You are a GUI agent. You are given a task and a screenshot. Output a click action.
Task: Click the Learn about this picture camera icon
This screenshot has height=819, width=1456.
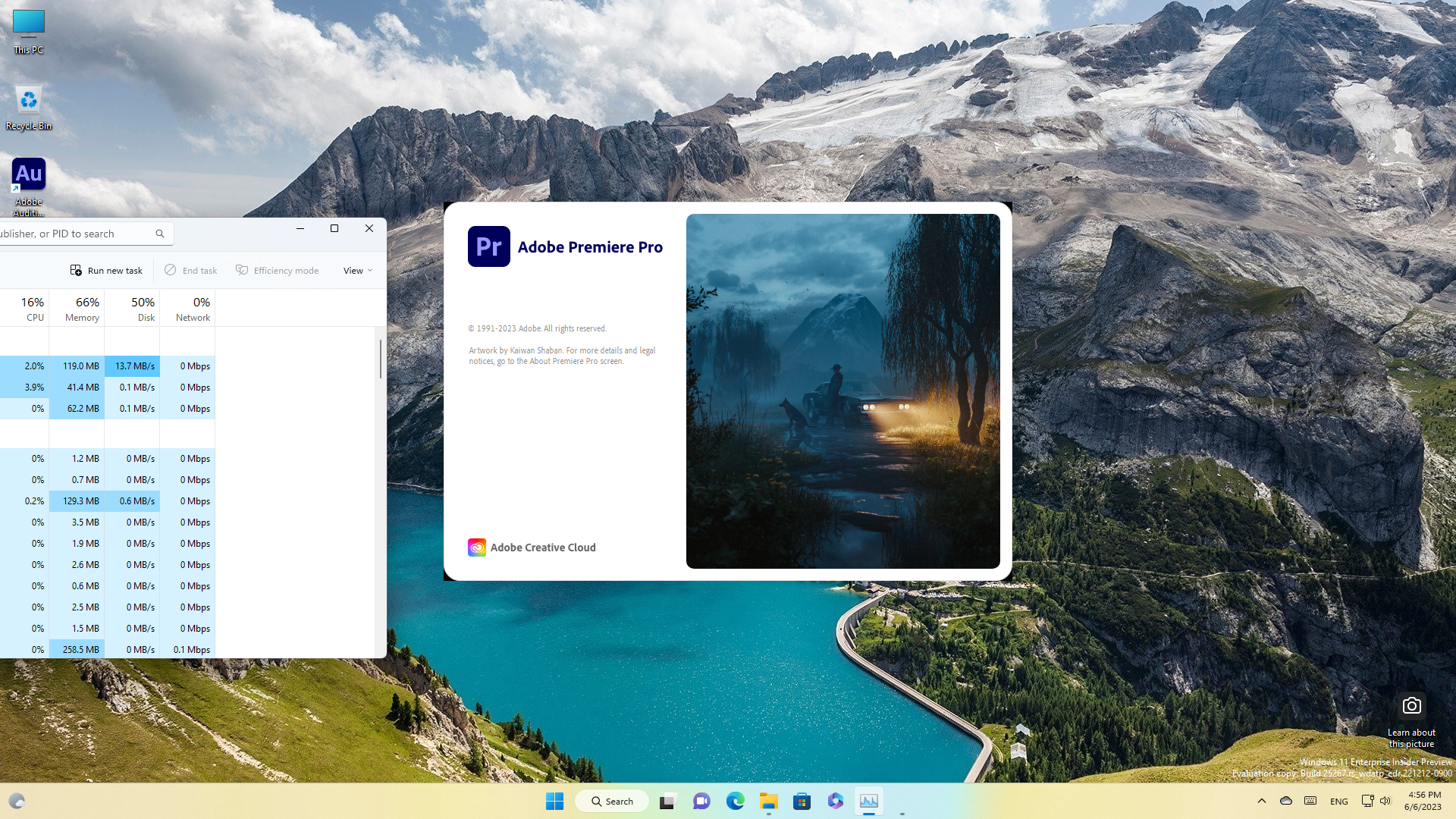(x=1411, y=706)
